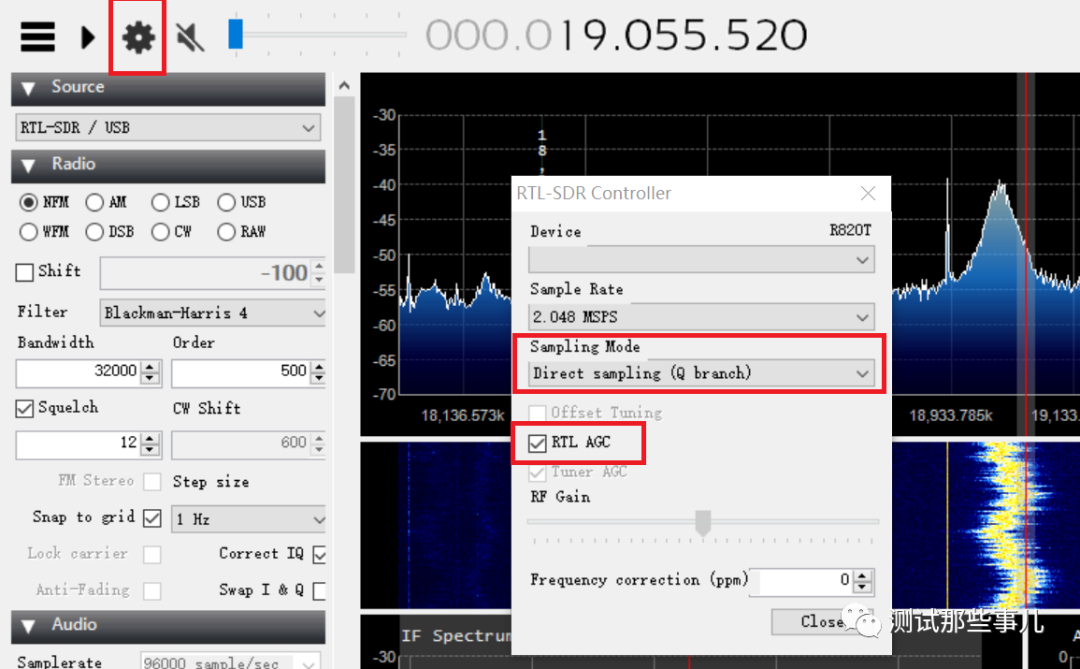
Task: Collapse the Radio panel
Action: click(x=29, y=165)
